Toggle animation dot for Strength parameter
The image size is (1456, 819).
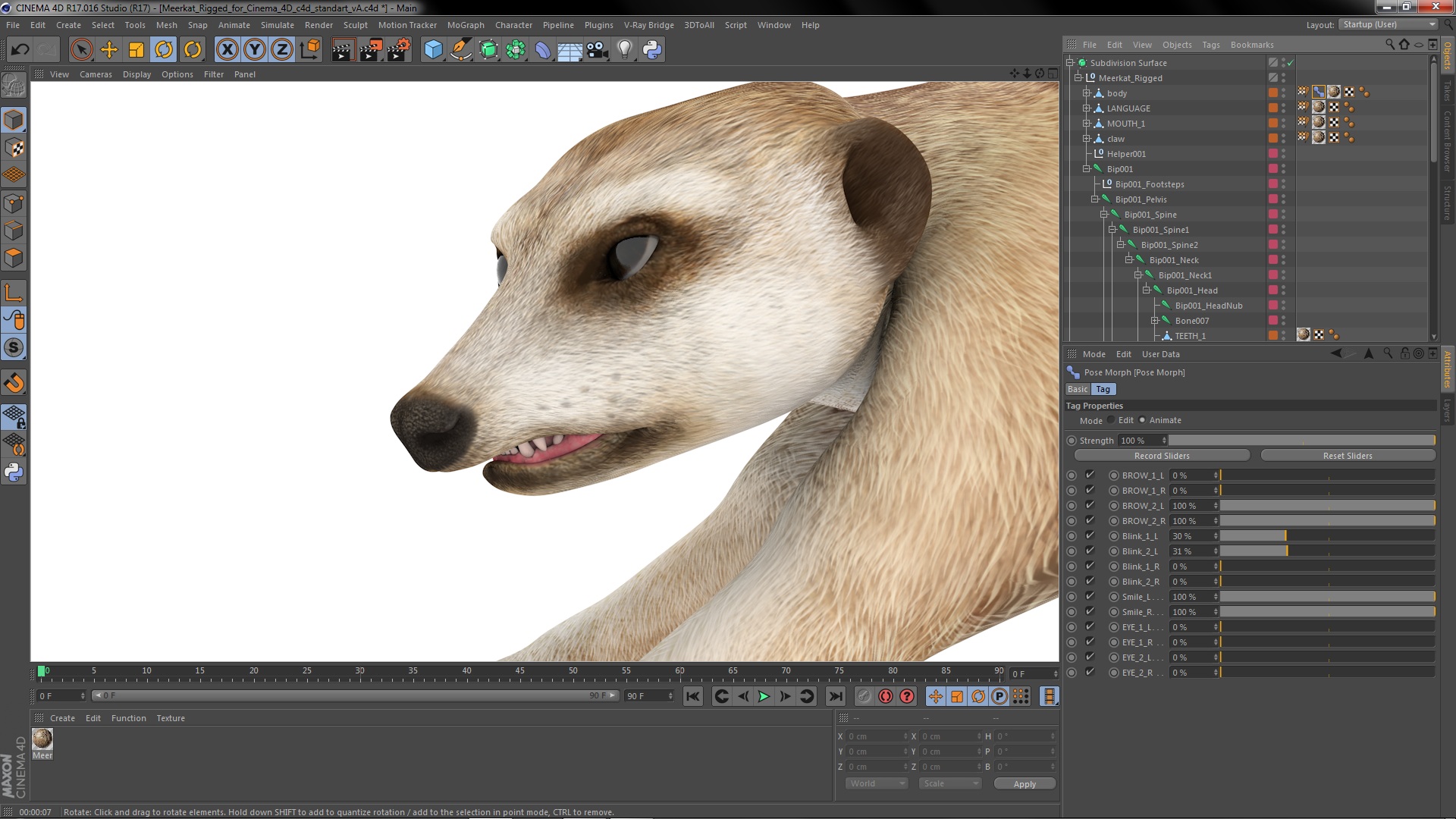tap(1072, 441)
